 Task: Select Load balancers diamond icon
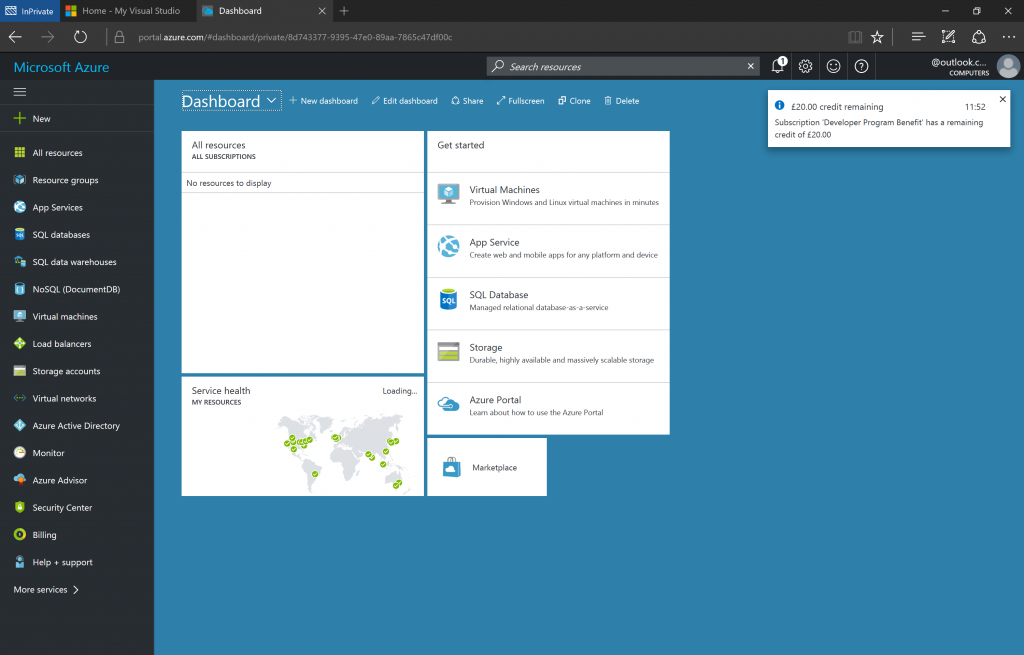20,343
